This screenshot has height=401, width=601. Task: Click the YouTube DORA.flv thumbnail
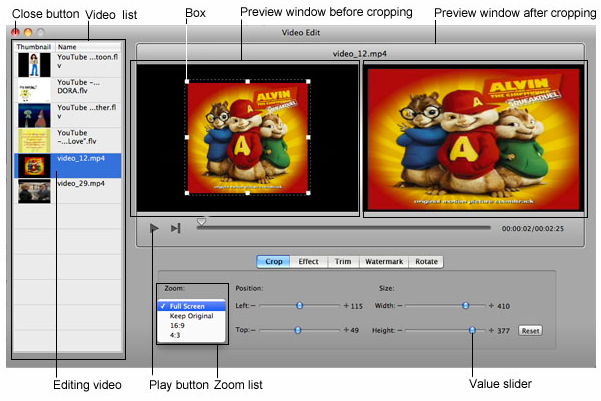34,92
